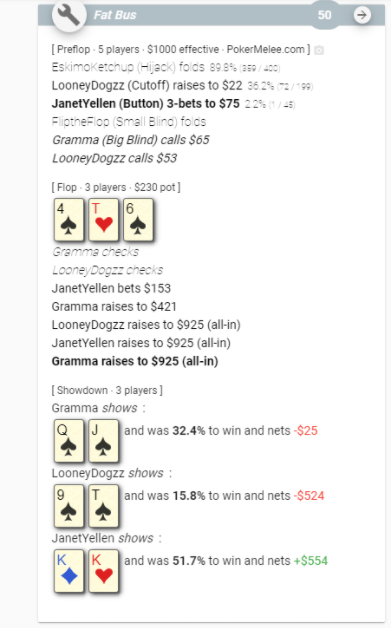Click JanetYellen's king of diamonds card

tap(69, 570)
